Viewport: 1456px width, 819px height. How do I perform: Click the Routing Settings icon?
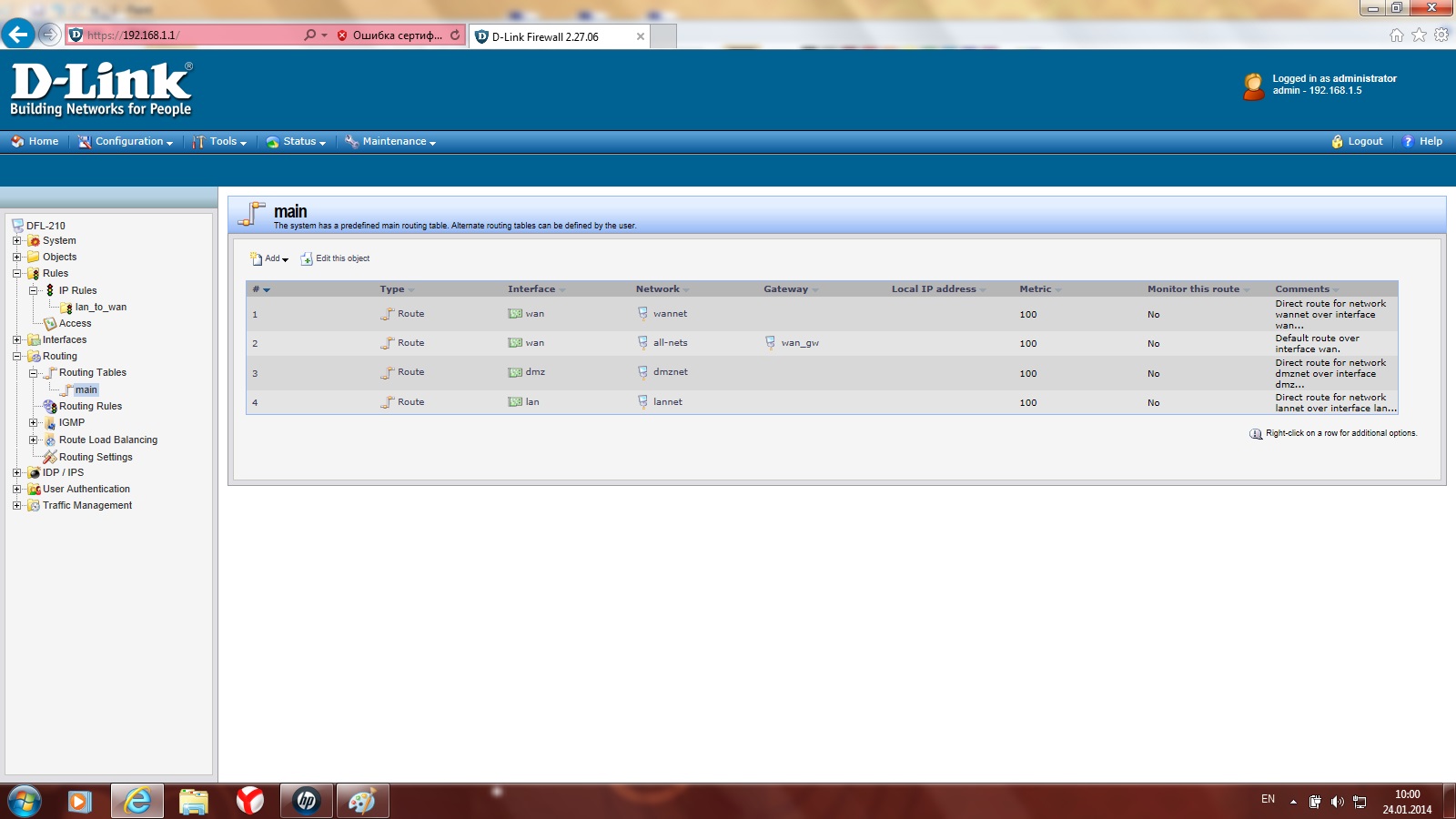click(50, 457)
